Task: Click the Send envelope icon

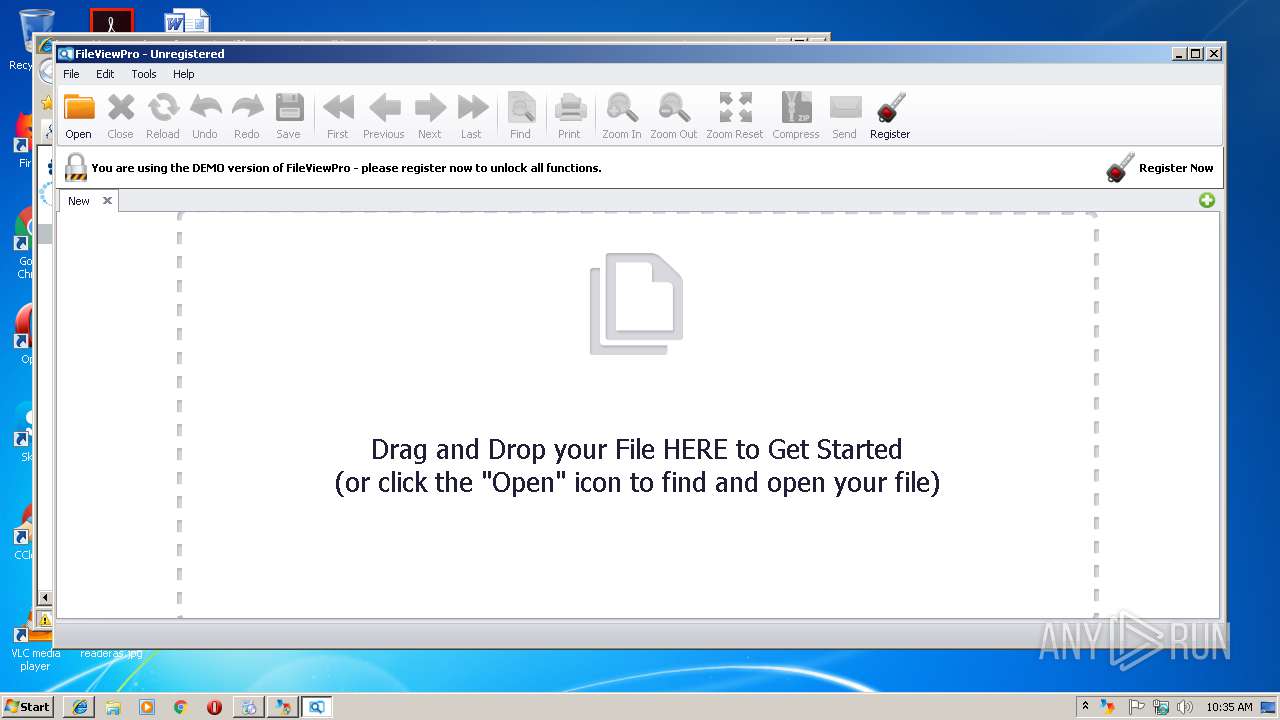Action: (845, 108)
